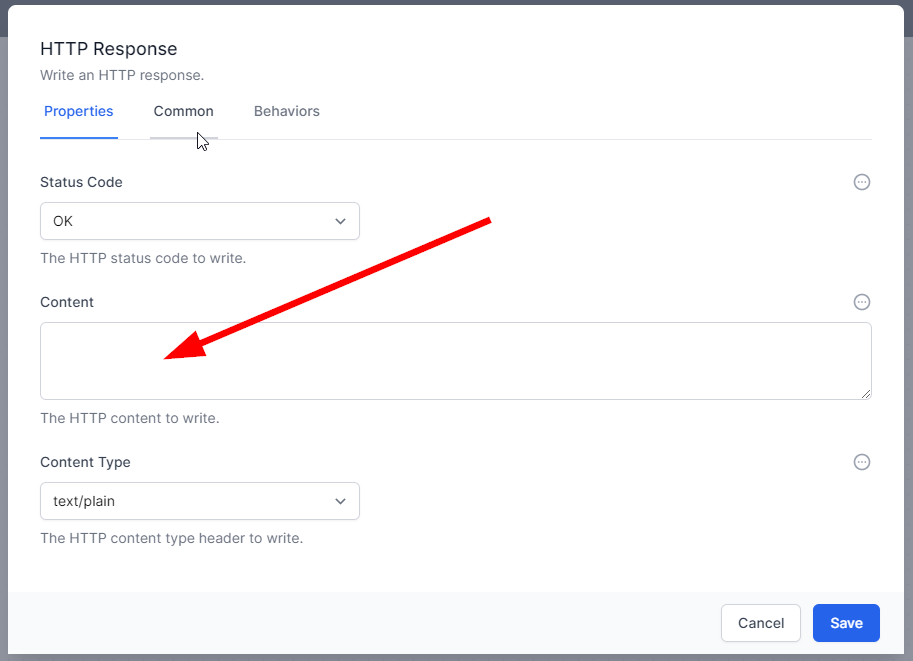Click the resize grip on the Content textarea
The image size is (913, 661).
(866, 395)
